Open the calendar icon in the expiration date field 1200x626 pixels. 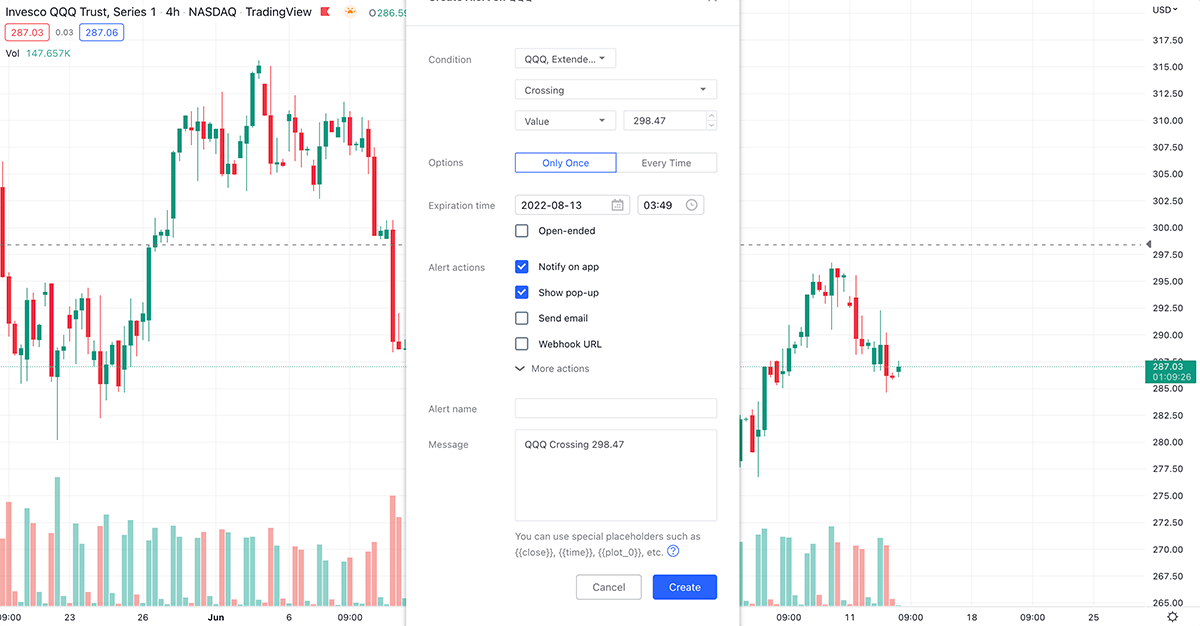[x=617, y=204]
